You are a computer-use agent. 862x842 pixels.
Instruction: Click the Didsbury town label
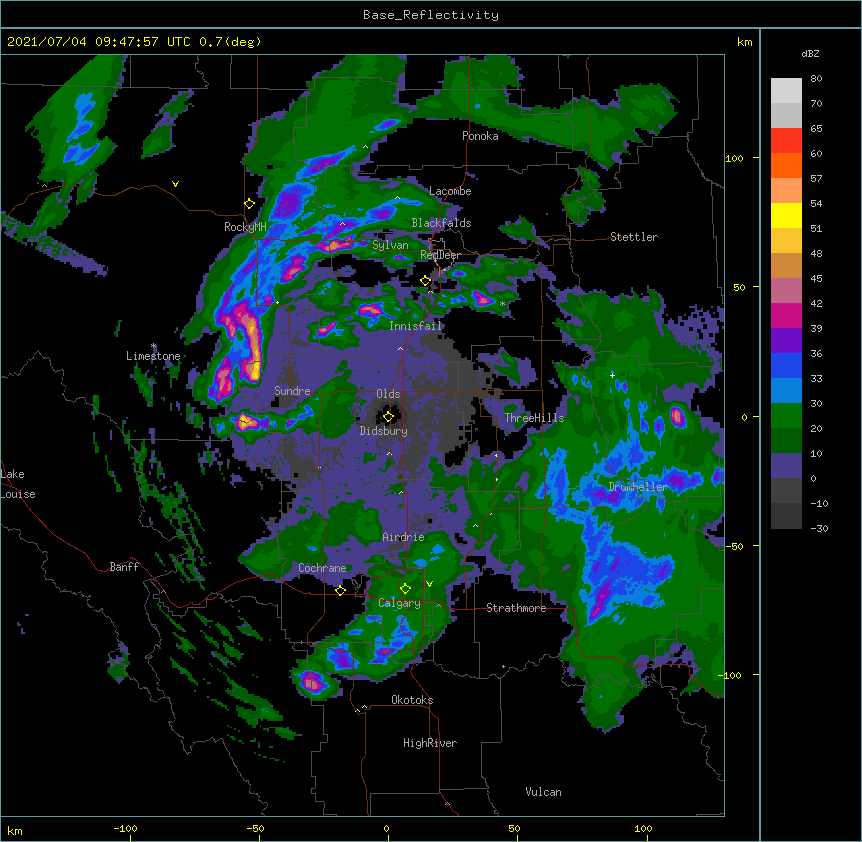[x=384, y=431]
